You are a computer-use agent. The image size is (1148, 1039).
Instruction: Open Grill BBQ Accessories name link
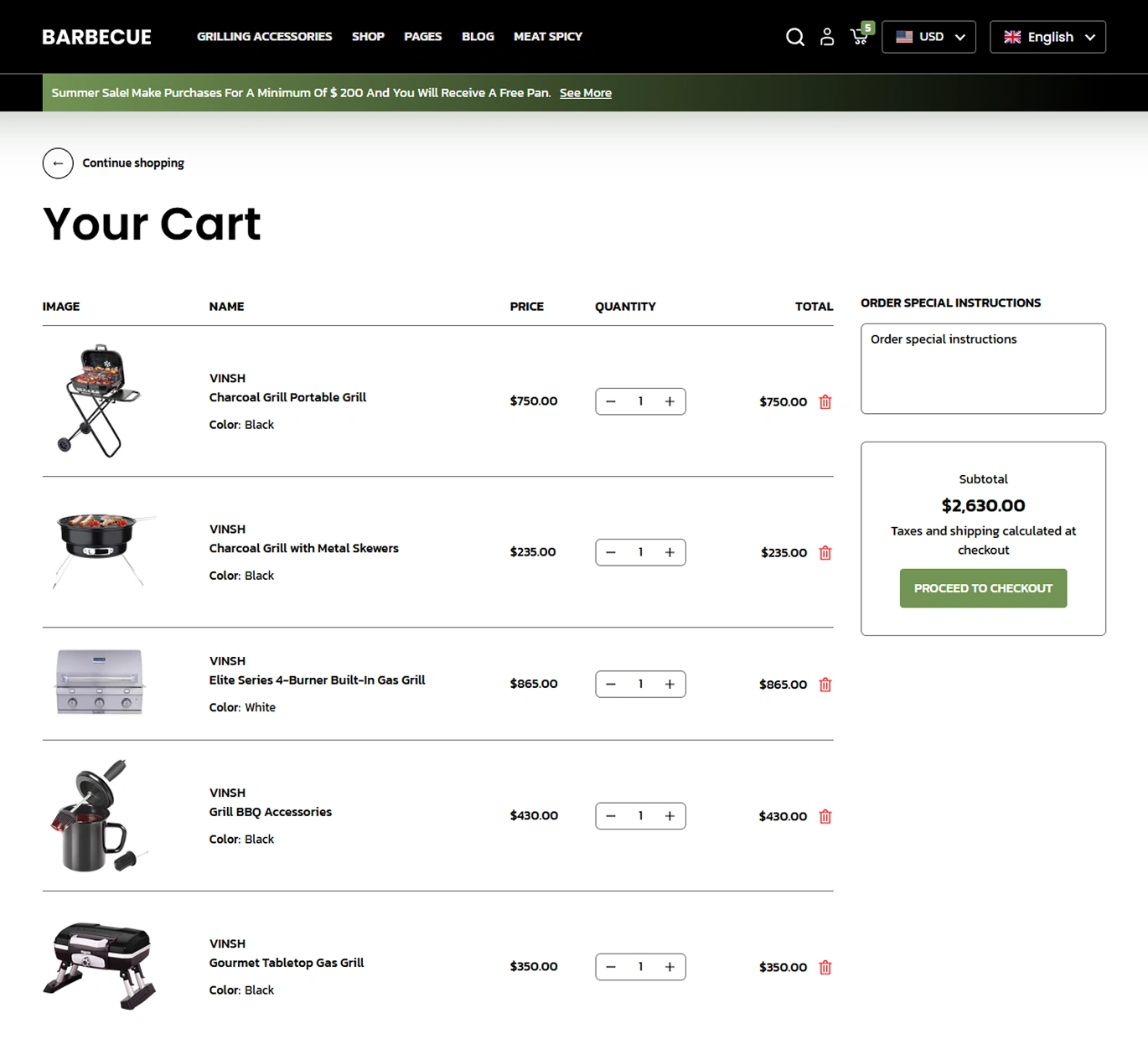point(270,812)
